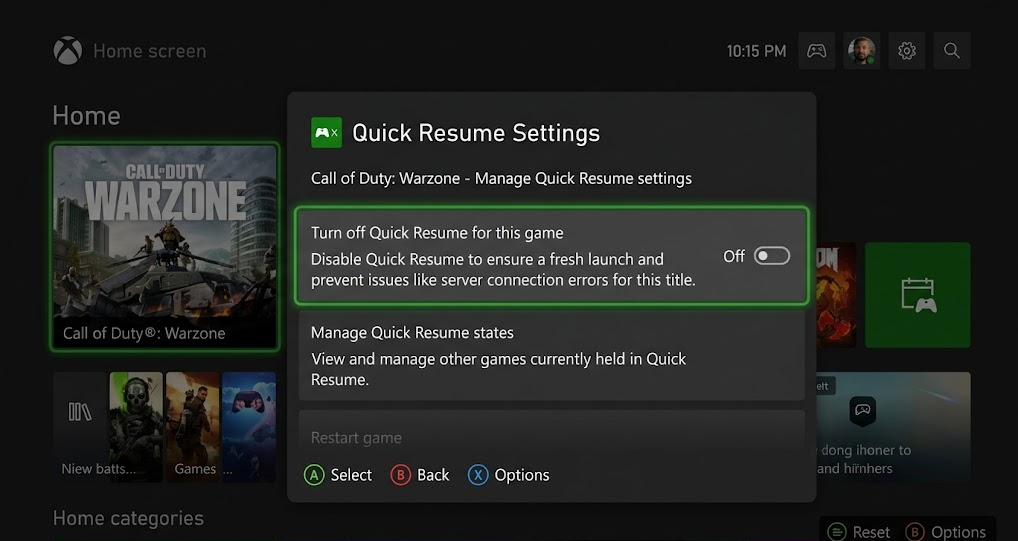Viewport: 1018px width, 541px height.
Task: Click the B Back button hint
Action: point(420,475)
